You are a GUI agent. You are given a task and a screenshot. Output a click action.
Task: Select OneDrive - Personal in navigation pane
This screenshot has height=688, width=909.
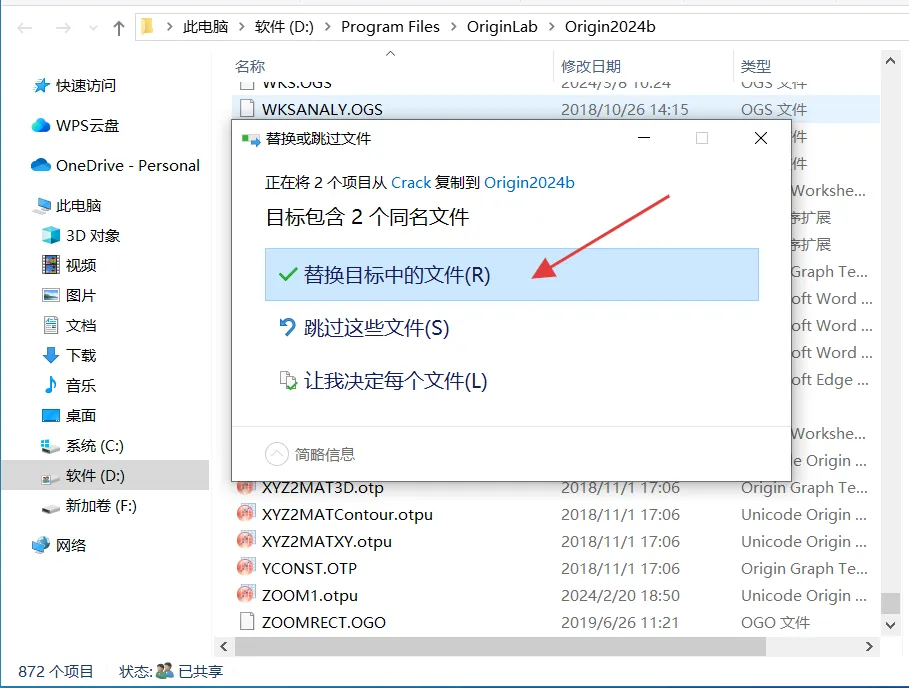point(128,166)
